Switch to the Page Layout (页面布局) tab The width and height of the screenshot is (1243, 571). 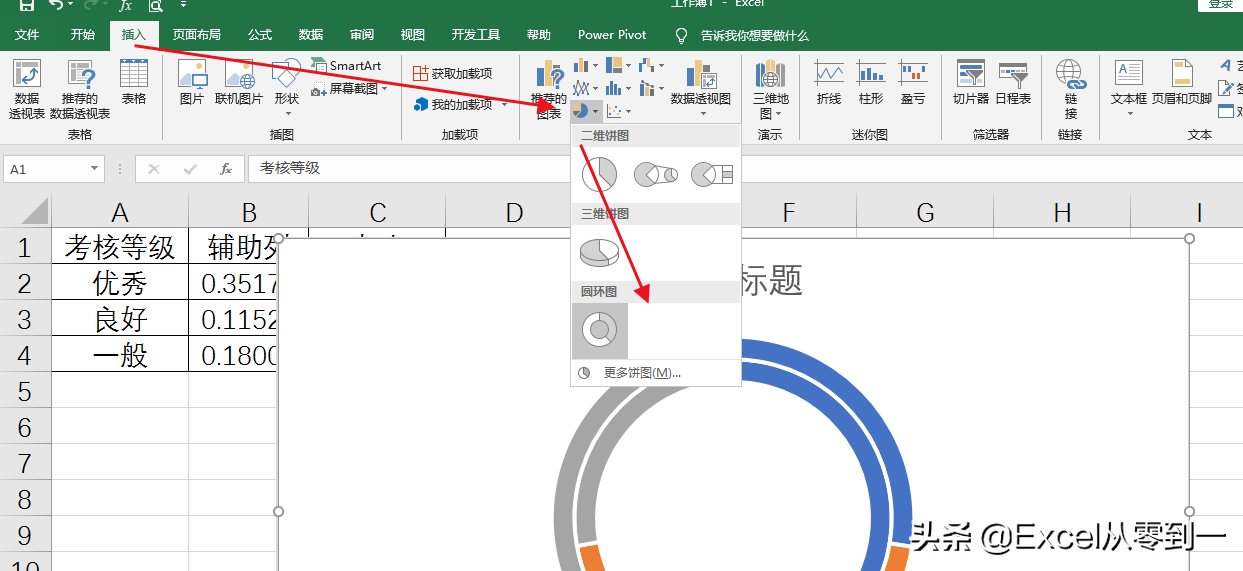pos(197,35)
